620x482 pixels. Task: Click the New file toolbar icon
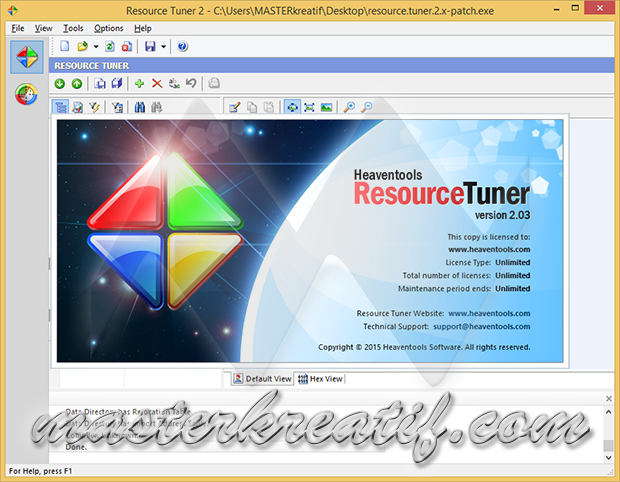pos(64,46)
